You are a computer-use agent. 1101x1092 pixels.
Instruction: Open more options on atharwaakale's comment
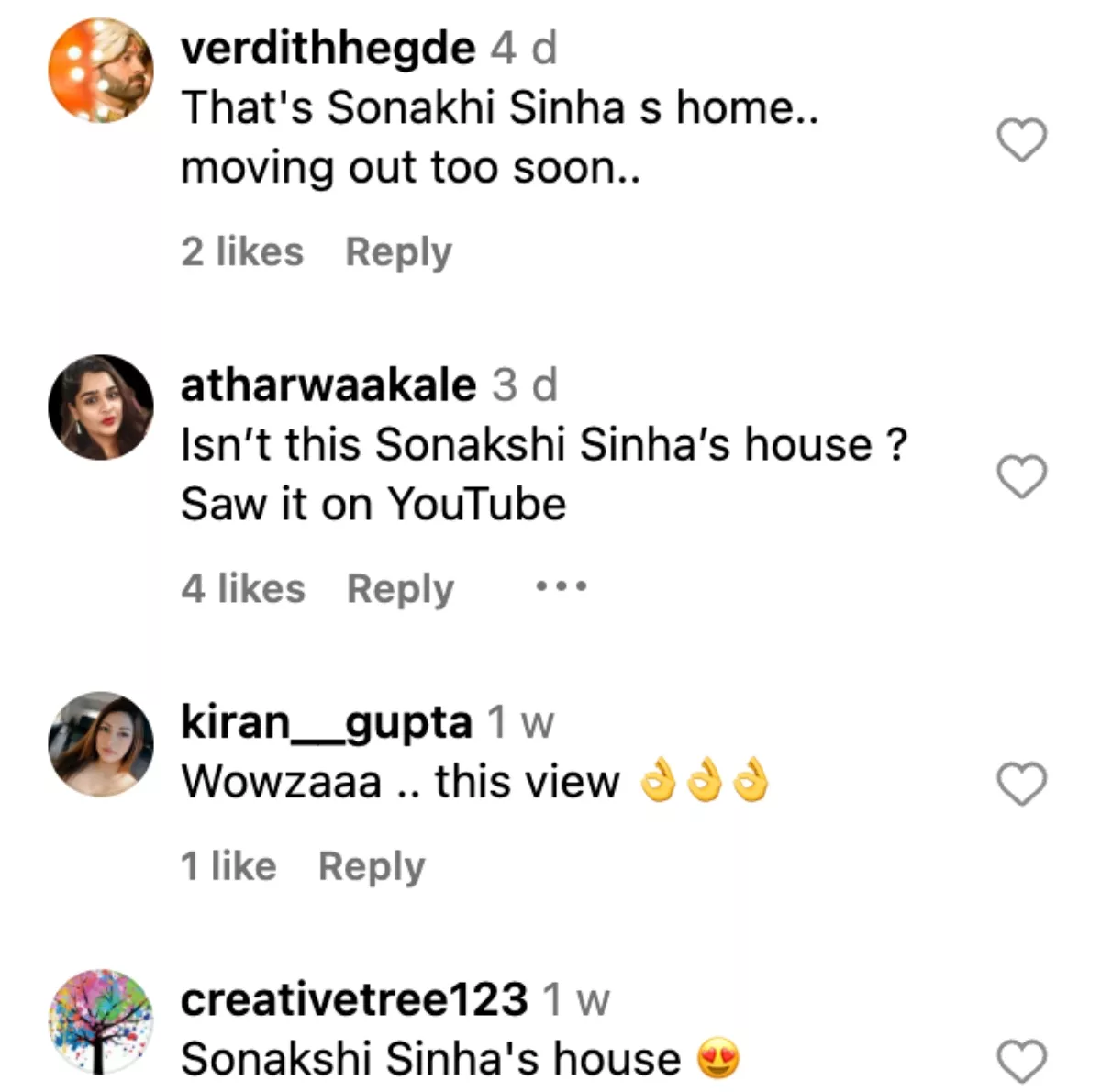(562, 586)
